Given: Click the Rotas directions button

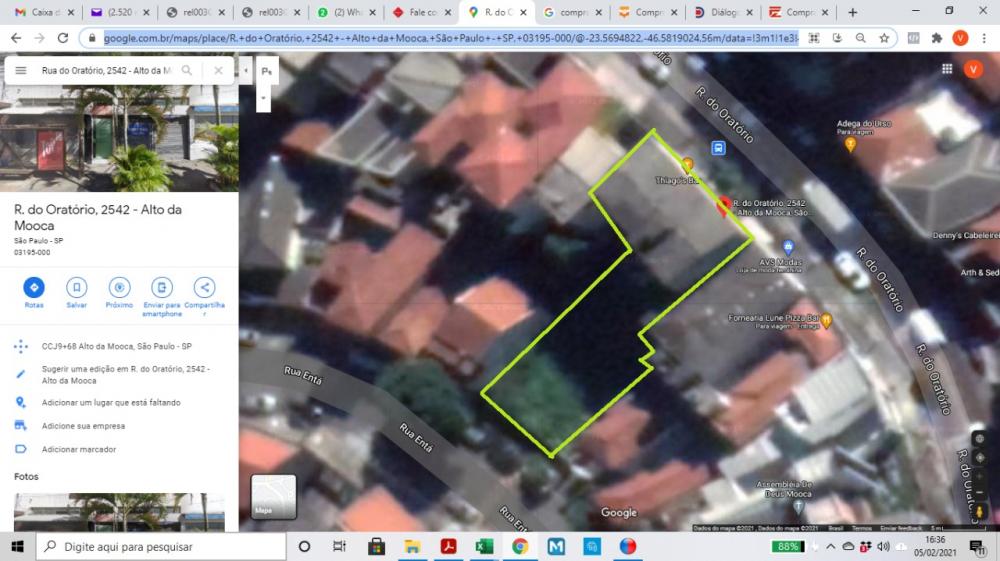Looking at the screenshot, I should (34, 288).
